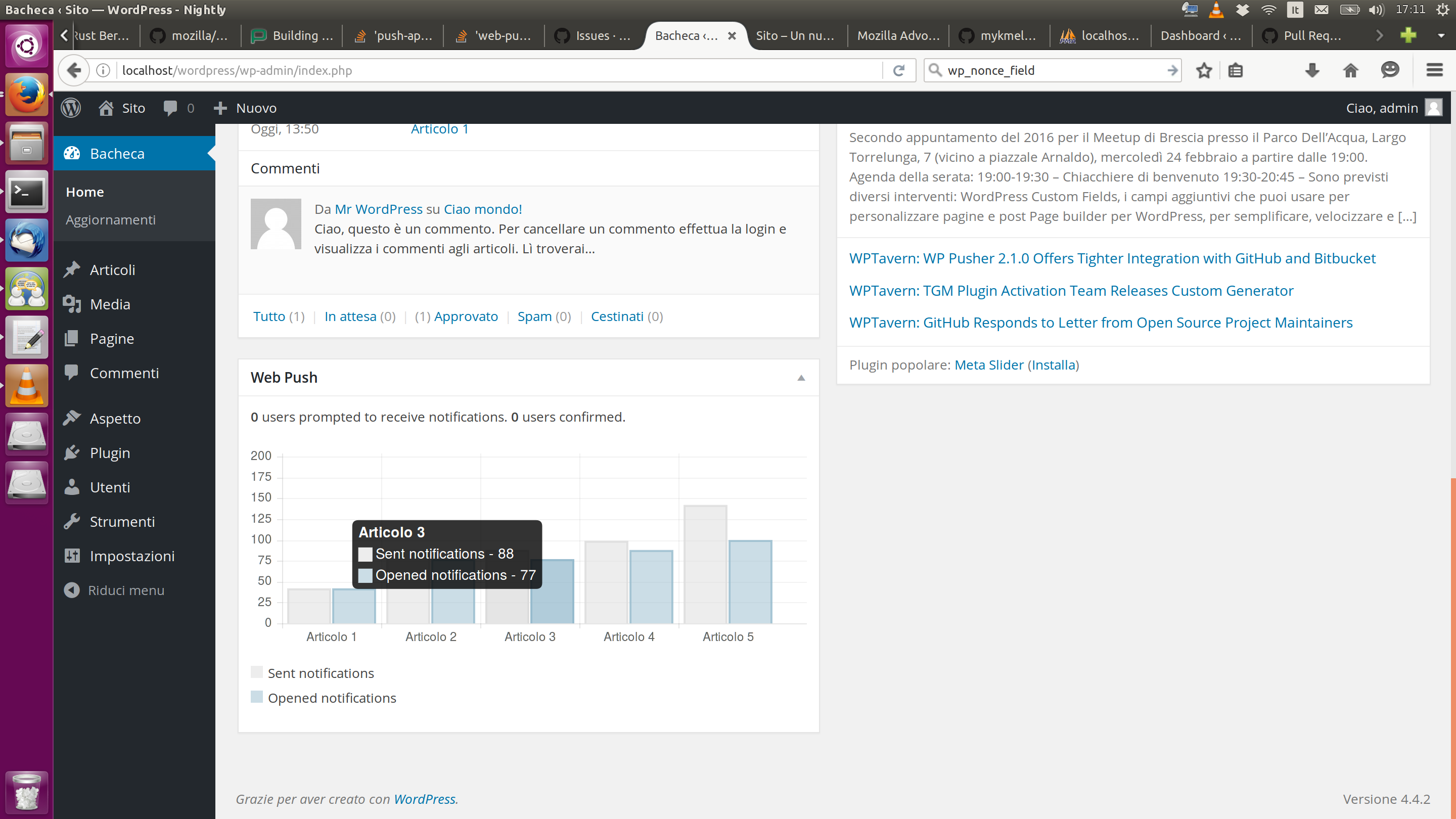Click the browser home icon
This screenshot has height=819, width=1456.
tap(1351, 70)
